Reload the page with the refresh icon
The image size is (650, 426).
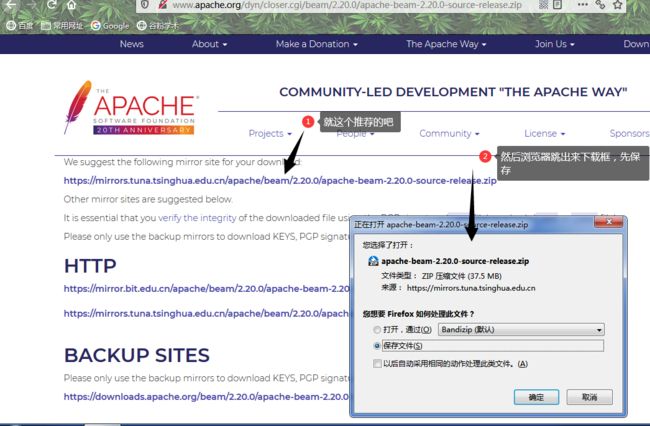[51, 5]
